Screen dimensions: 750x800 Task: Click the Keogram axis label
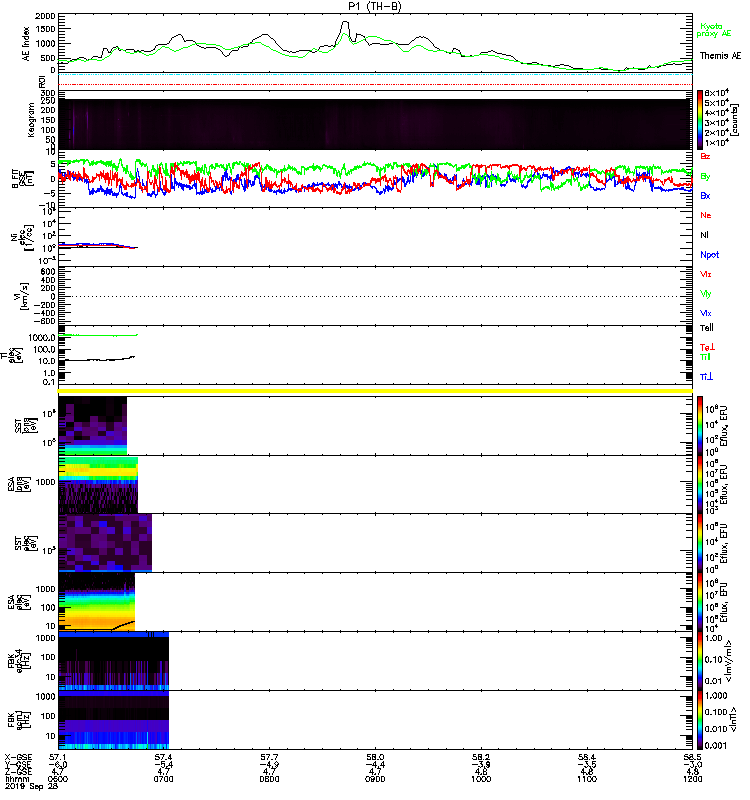coord(31,120)
